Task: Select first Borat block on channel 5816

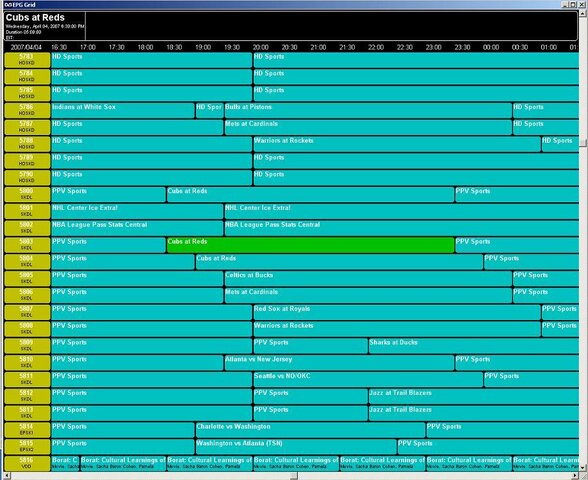Action: (x=65, y=464)
